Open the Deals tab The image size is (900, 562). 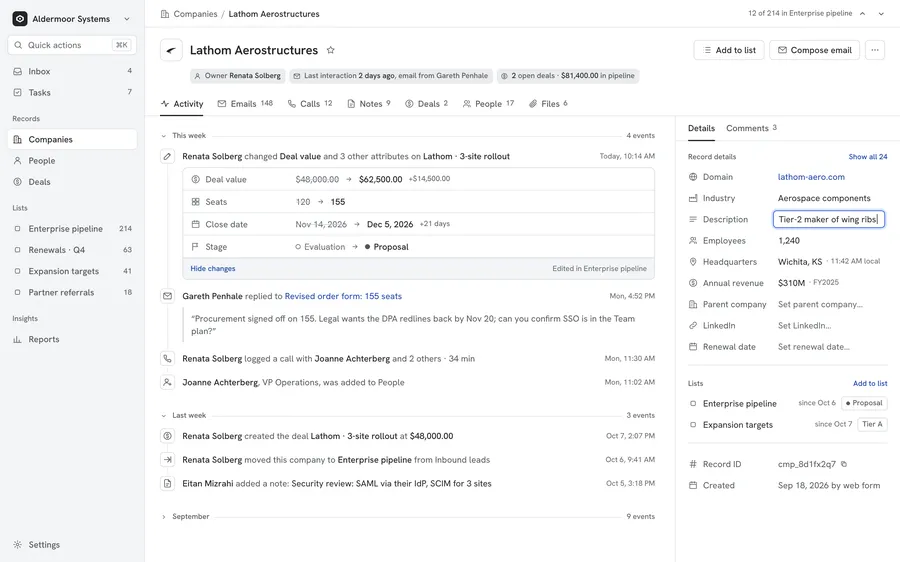pyautogui.click(x=426, y=104)
